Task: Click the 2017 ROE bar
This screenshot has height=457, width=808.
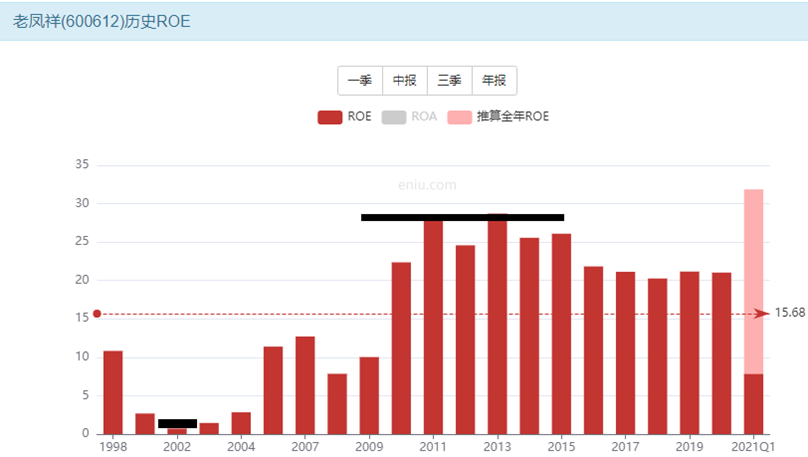Action: (x=625, y=353)
